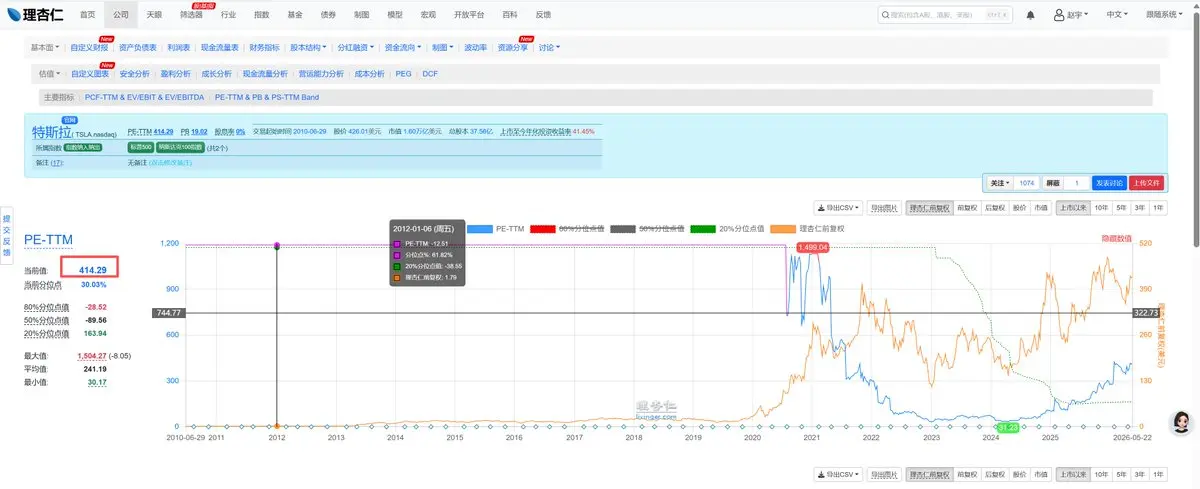Image resolution: width=1200 pixels, height=489 pixels.
Task: Select top 5年 time range
Action: point(1121,208)
